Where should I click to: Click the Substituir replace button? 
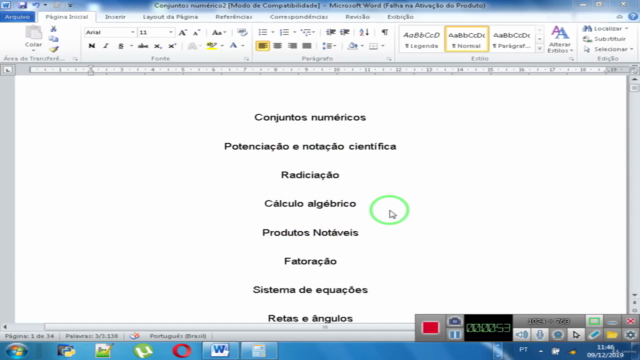(x=605, y=39)
